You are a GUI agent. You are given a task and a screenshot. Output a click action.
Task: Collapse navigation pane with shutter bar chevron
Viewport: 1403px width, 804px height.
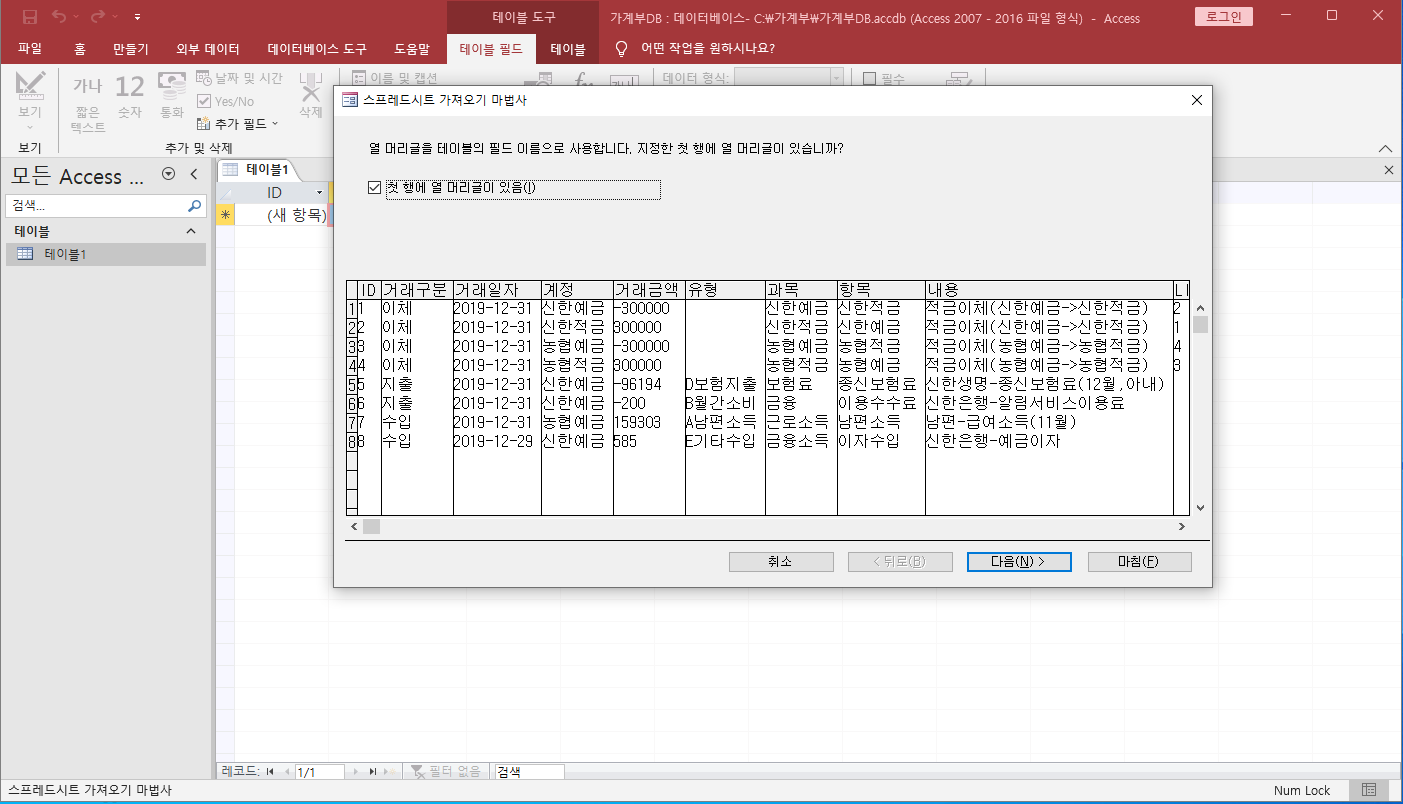click(194, 174)
